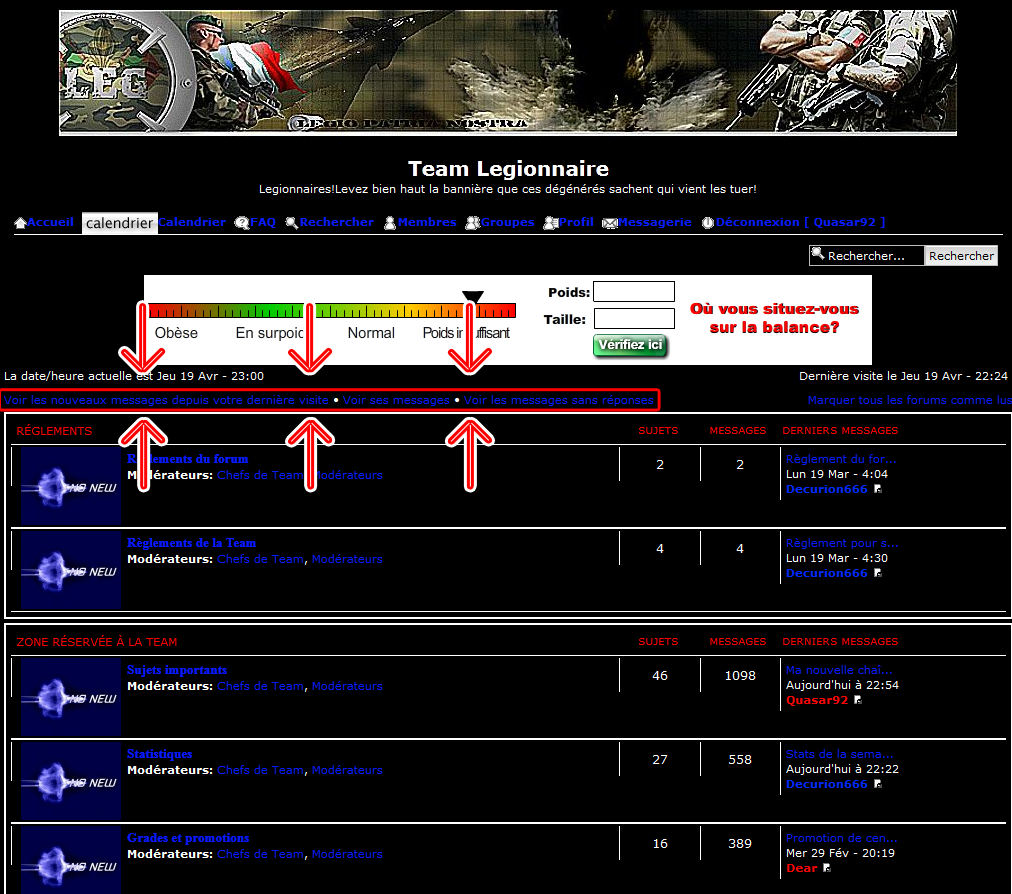The width and height of the screenshot is (1012, 894).
Task: Click the Poids input field
Action: (634, 292)
